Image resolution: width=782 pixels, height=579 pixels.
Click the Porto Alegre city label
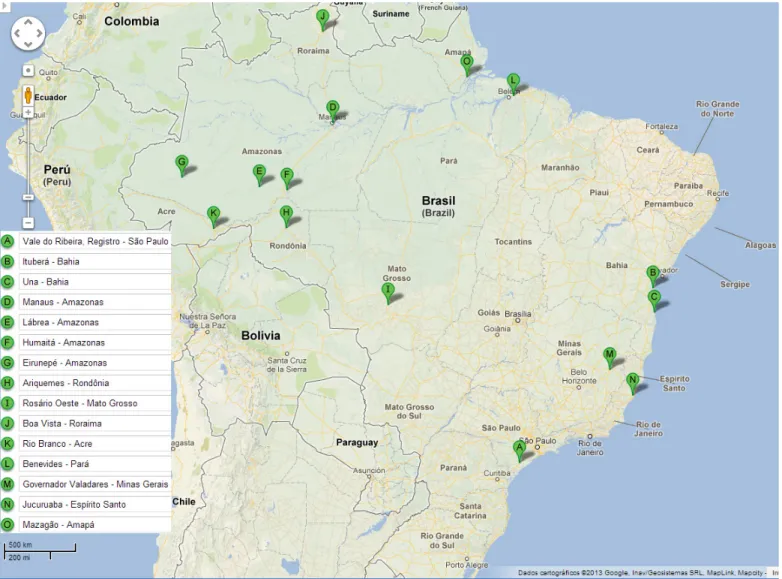[x=466, y=565]
